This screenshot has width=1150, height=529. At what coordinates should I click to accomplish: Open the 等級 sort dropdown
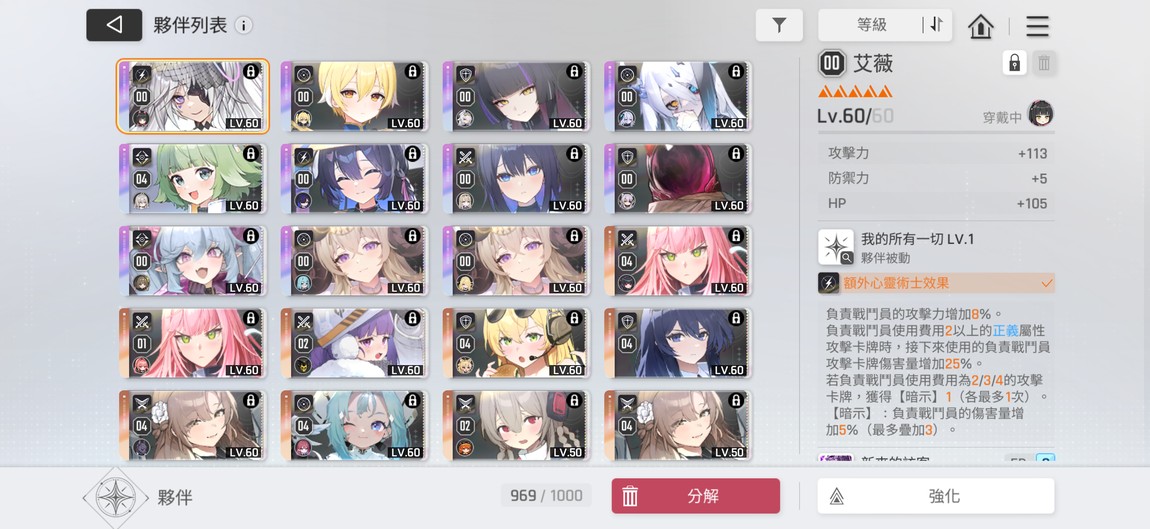coord(871,25)
